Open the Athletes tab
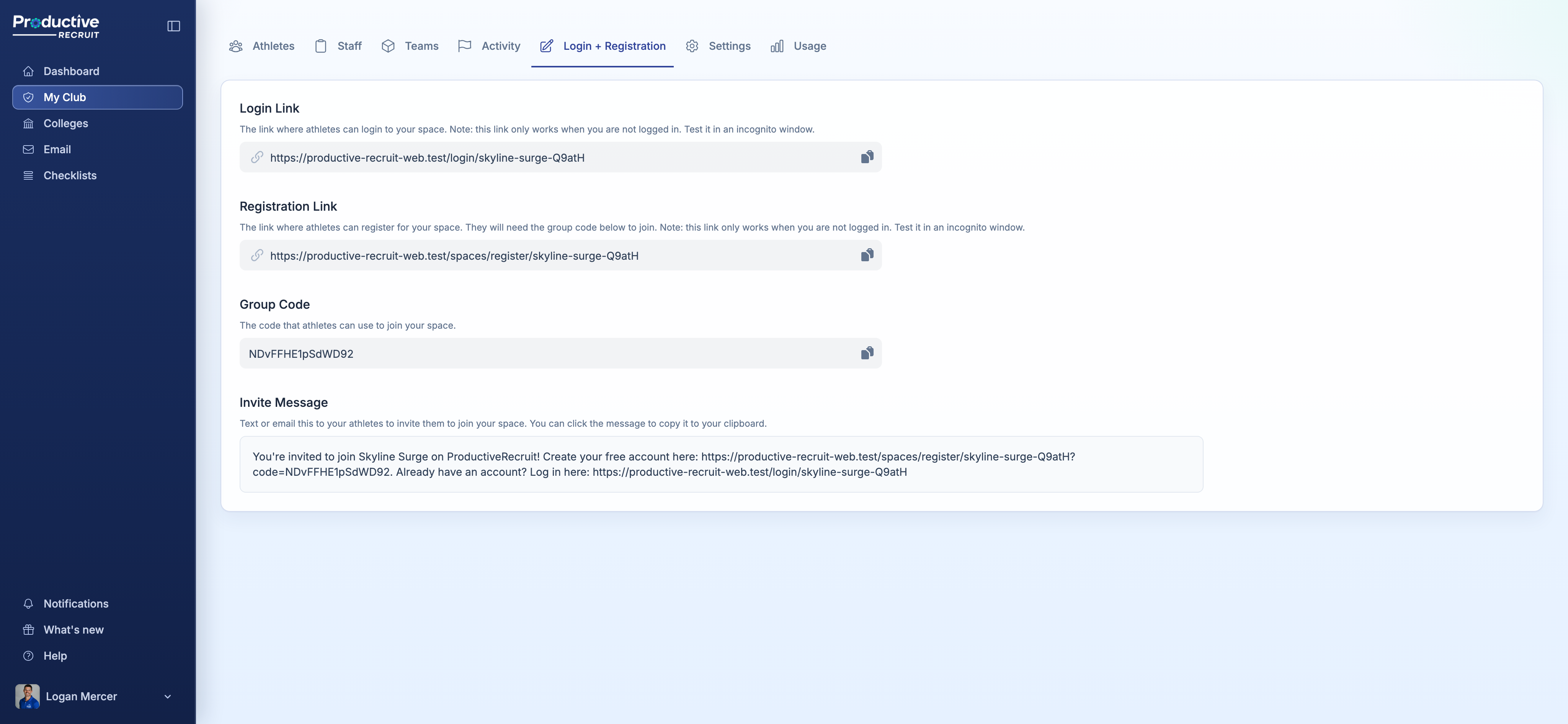This screenshot has width=1568, height=724. 262,46
